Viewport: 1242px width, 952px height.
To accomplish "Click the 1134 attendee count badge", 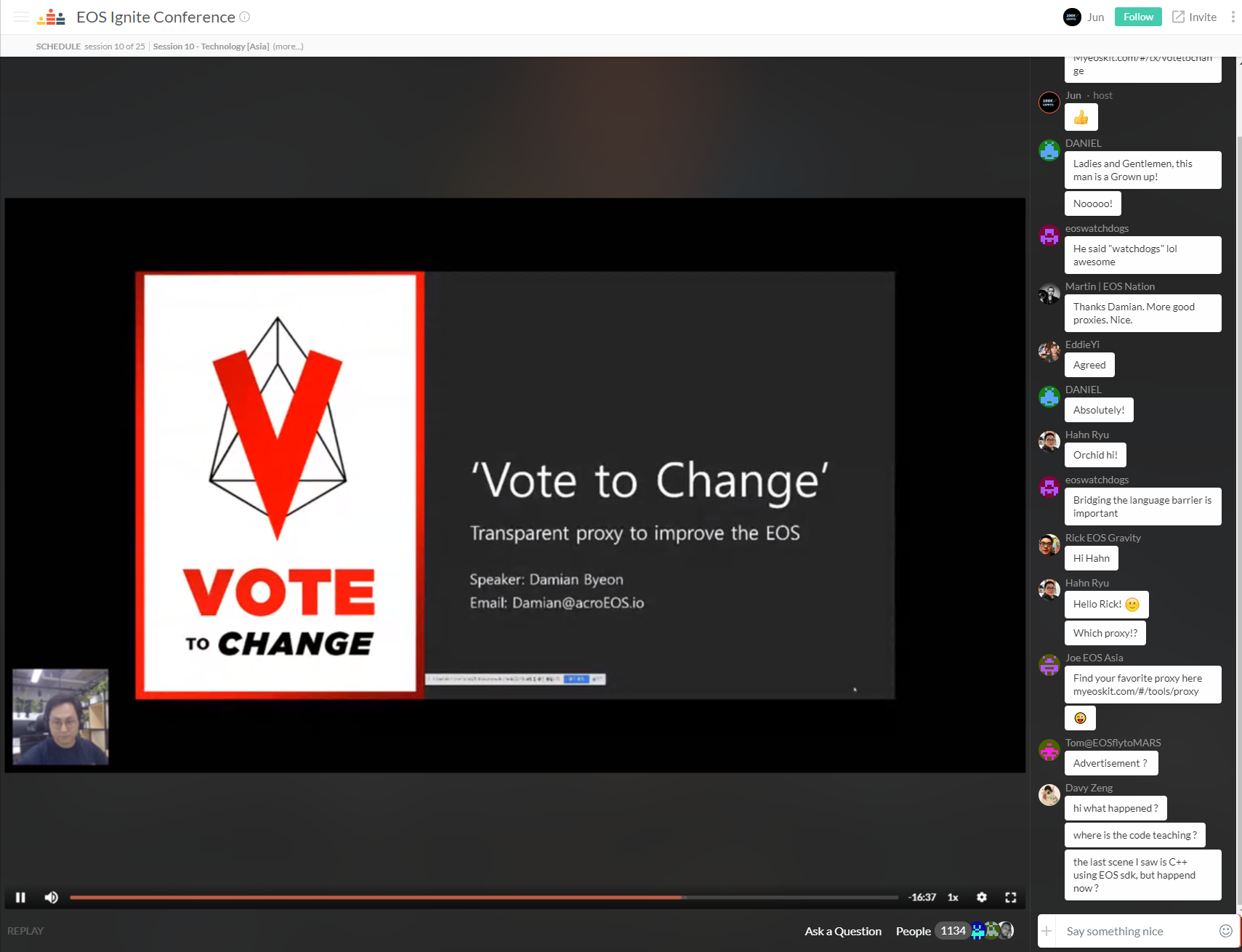I will (953, 931).
